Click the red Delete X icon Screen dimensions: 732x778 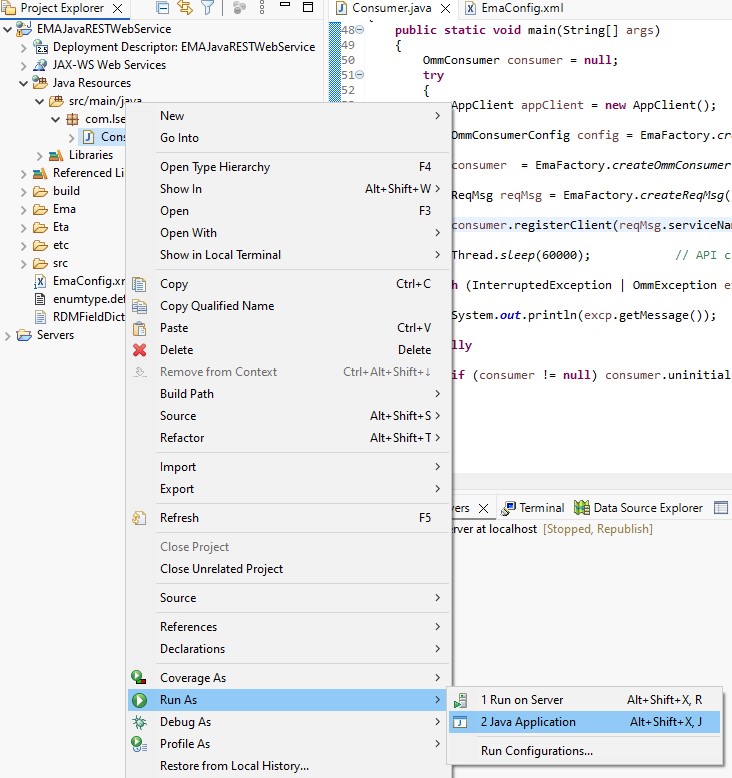tap(139, 350)
